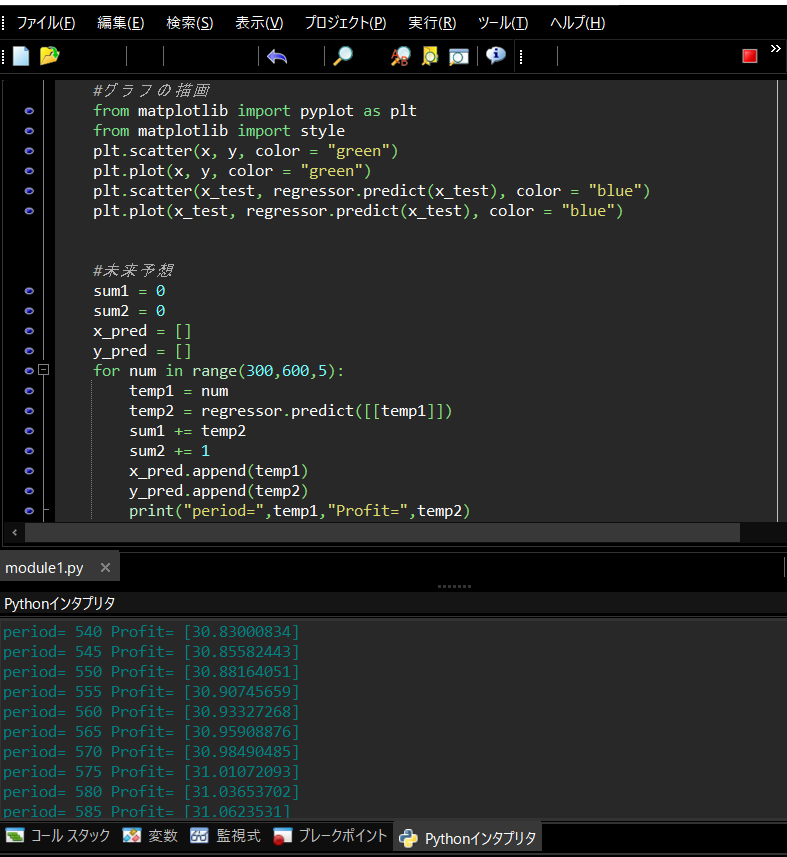Close the module1.py tab
The width and height of the screenshot is (787, 857).
(105, 568)
